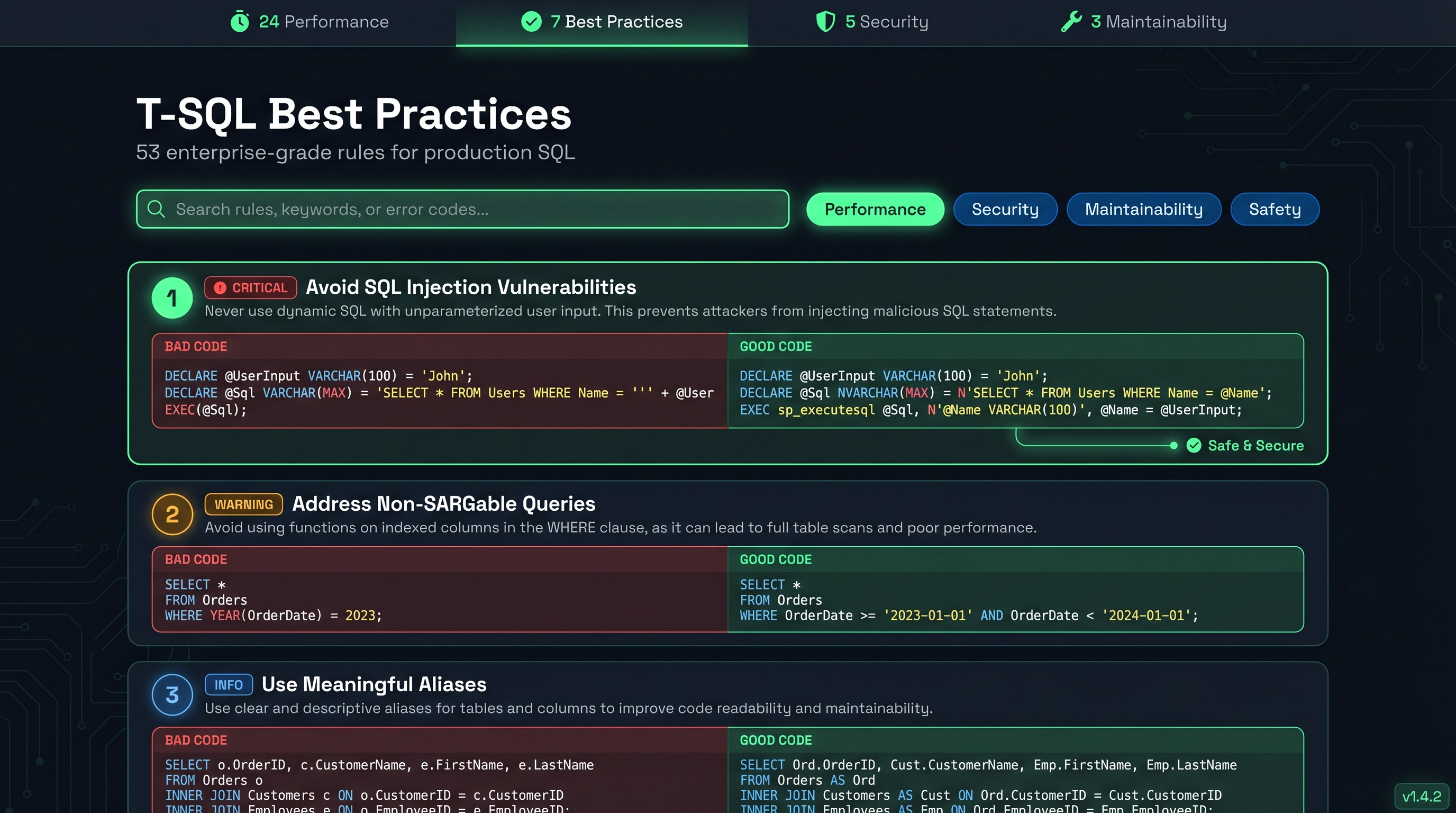Enable the Security filter
This screenshot has width=1456, height=813.
click(x=1005, y=209)
